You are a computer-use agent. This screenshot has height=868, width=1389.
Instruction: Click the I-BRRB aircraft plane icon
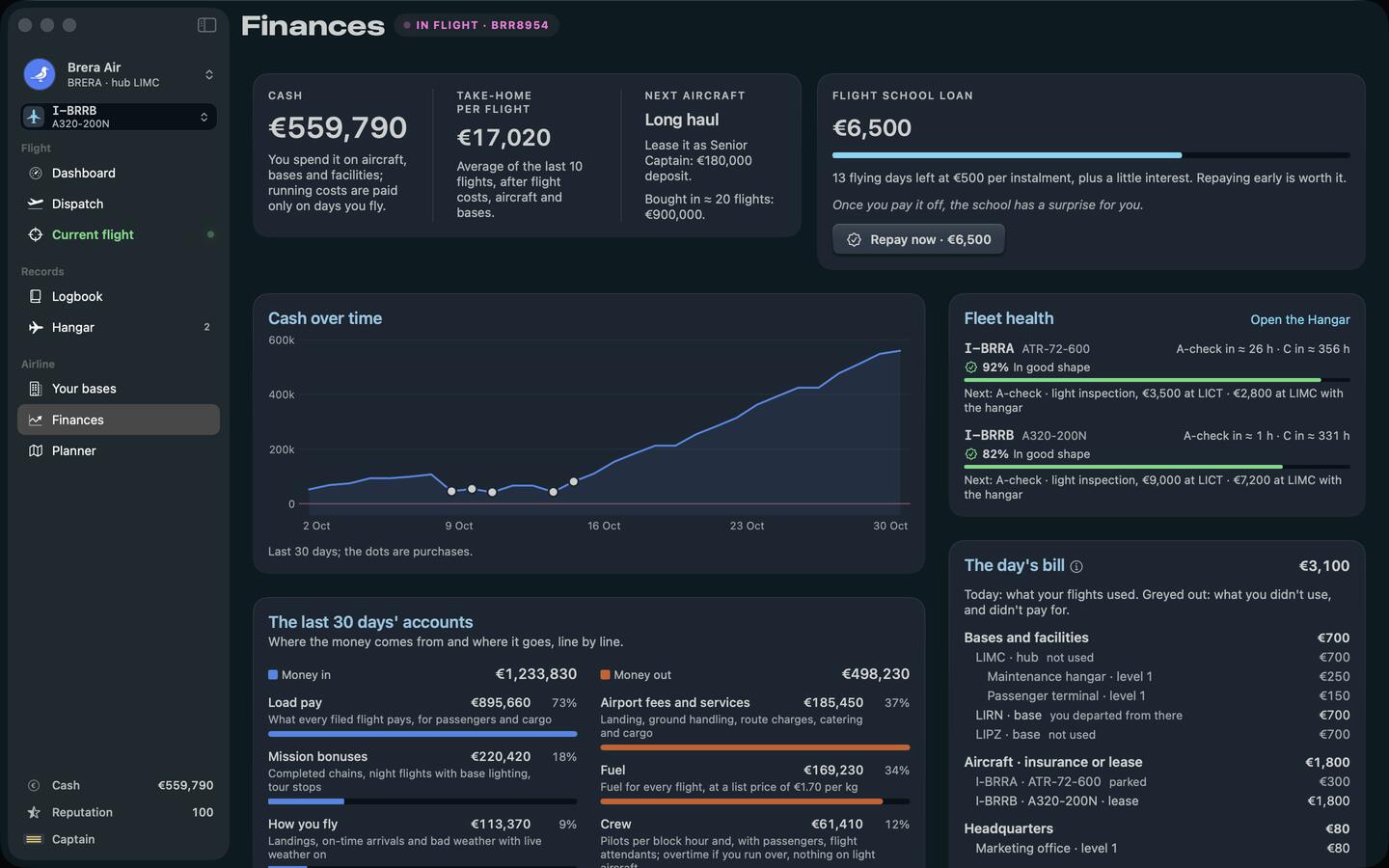(35, 117)
